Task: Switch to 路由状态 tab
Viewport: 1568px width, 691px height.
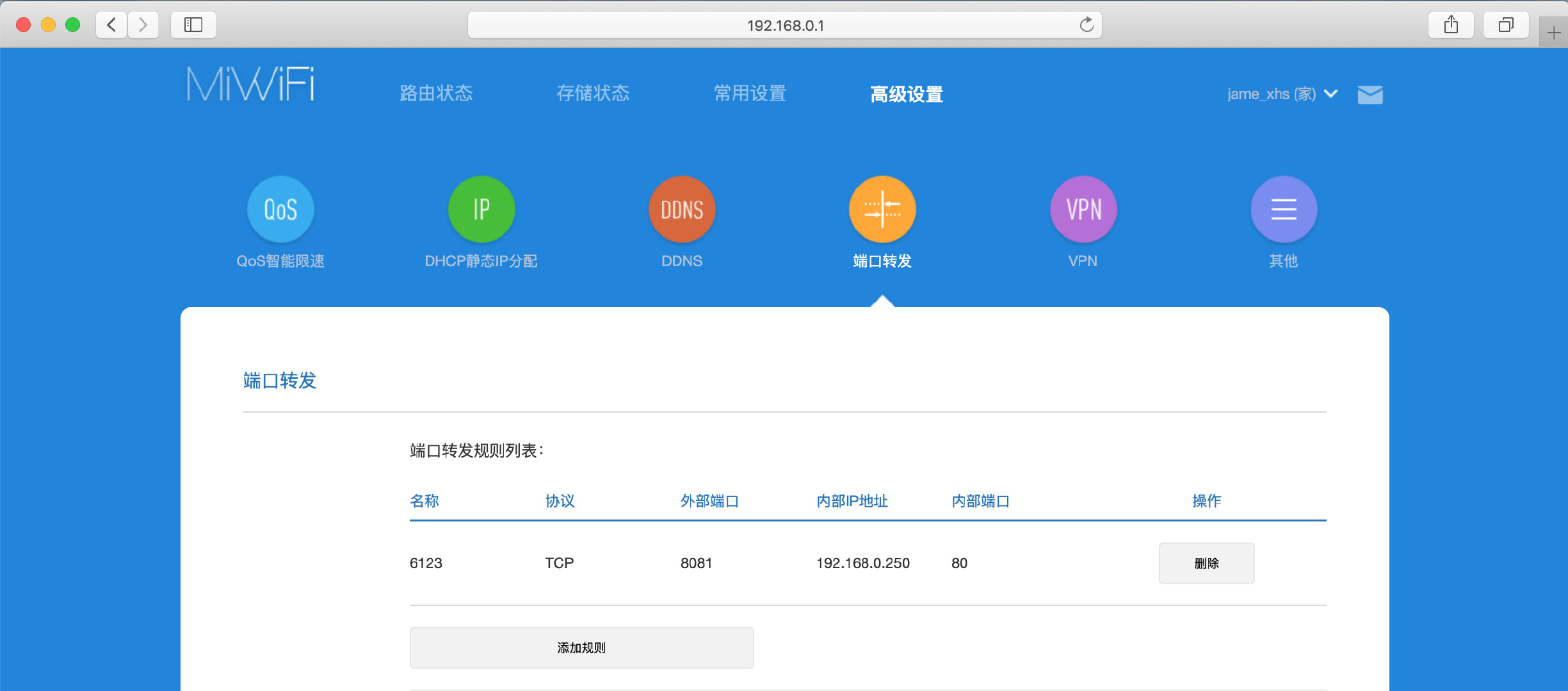Action: (436, 93)
